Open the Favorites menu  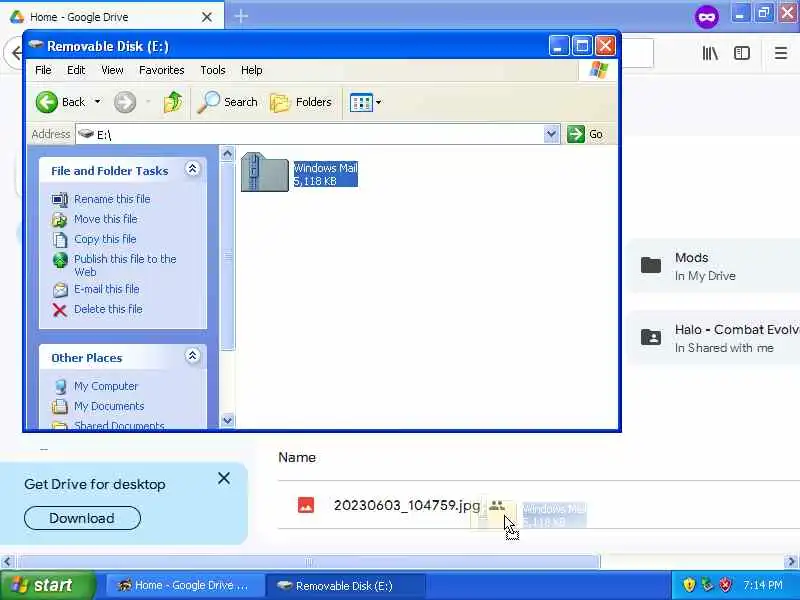point(161,70)
